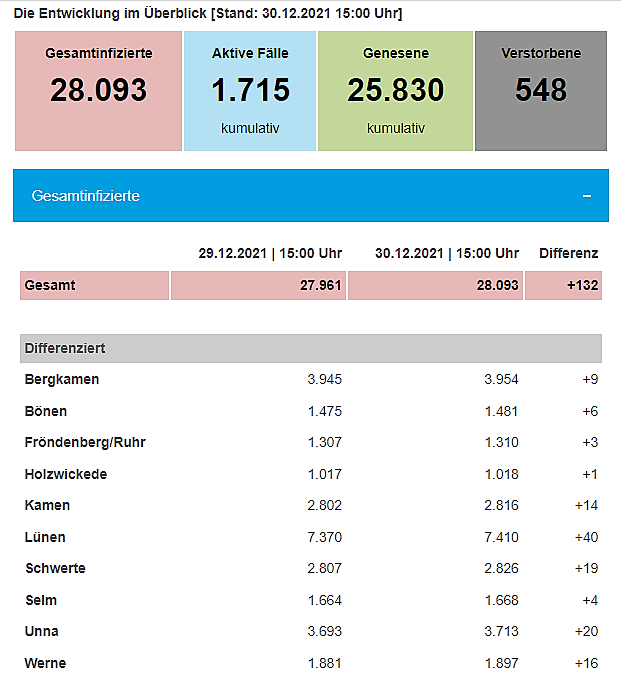The width and height of the screenshot is (621, 682).
Task: Click the Werne row label
Action: tap(45, 663)
